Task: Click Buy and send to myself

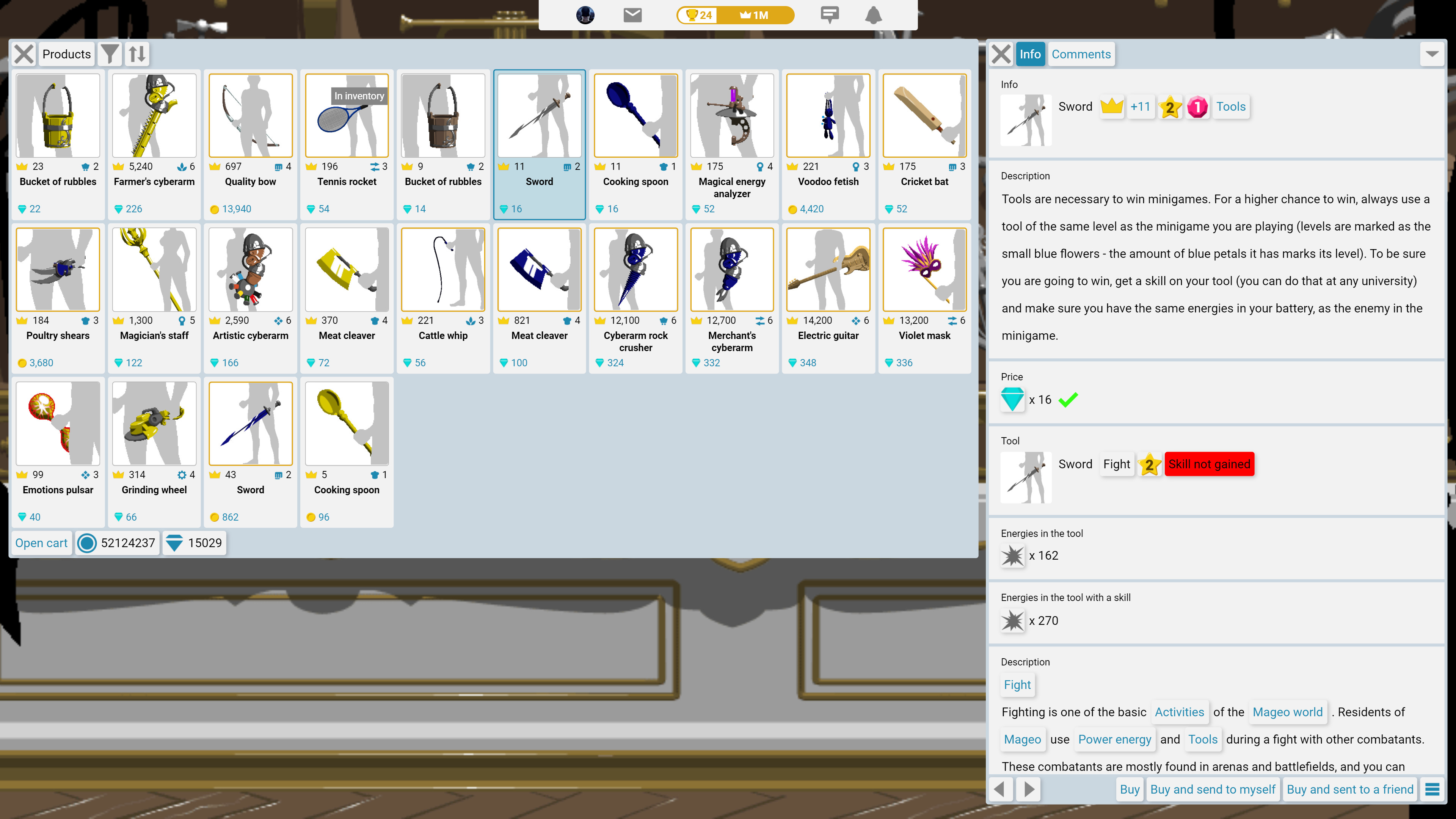Action: (1213, 789)
